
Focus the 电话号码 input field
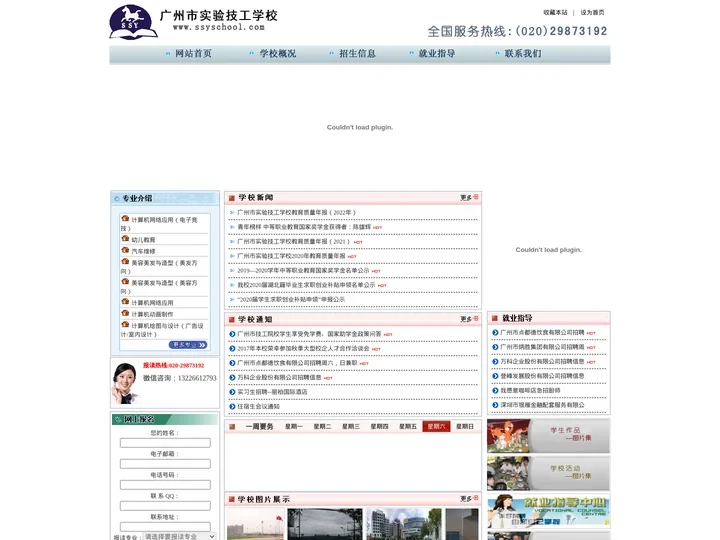(x=165, y=485)
